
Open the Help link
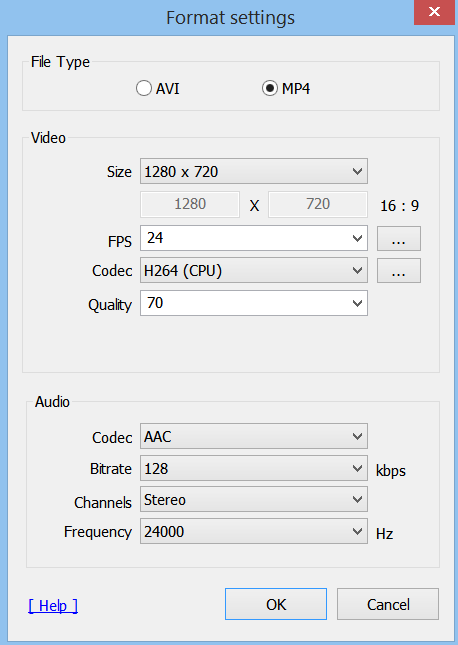point(53,606)
